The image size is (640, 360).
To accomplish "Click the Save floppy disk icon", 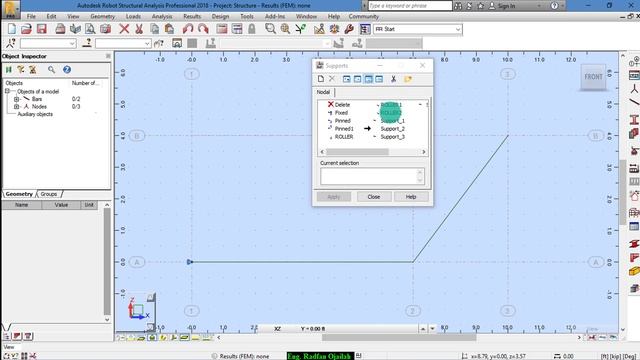I will tap(42, 29).
